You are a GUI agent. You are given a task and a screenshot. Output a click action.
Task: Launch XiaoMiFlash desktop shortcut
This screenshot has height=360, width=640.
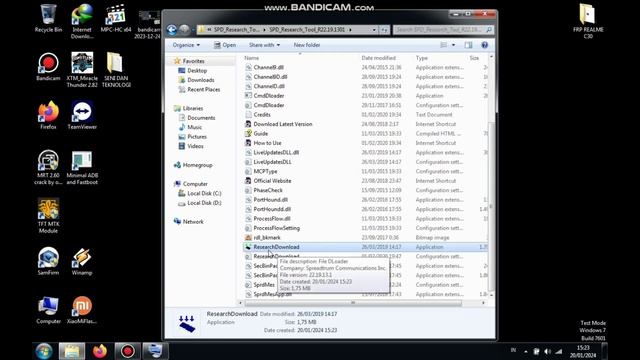click(x=82, y=310)
